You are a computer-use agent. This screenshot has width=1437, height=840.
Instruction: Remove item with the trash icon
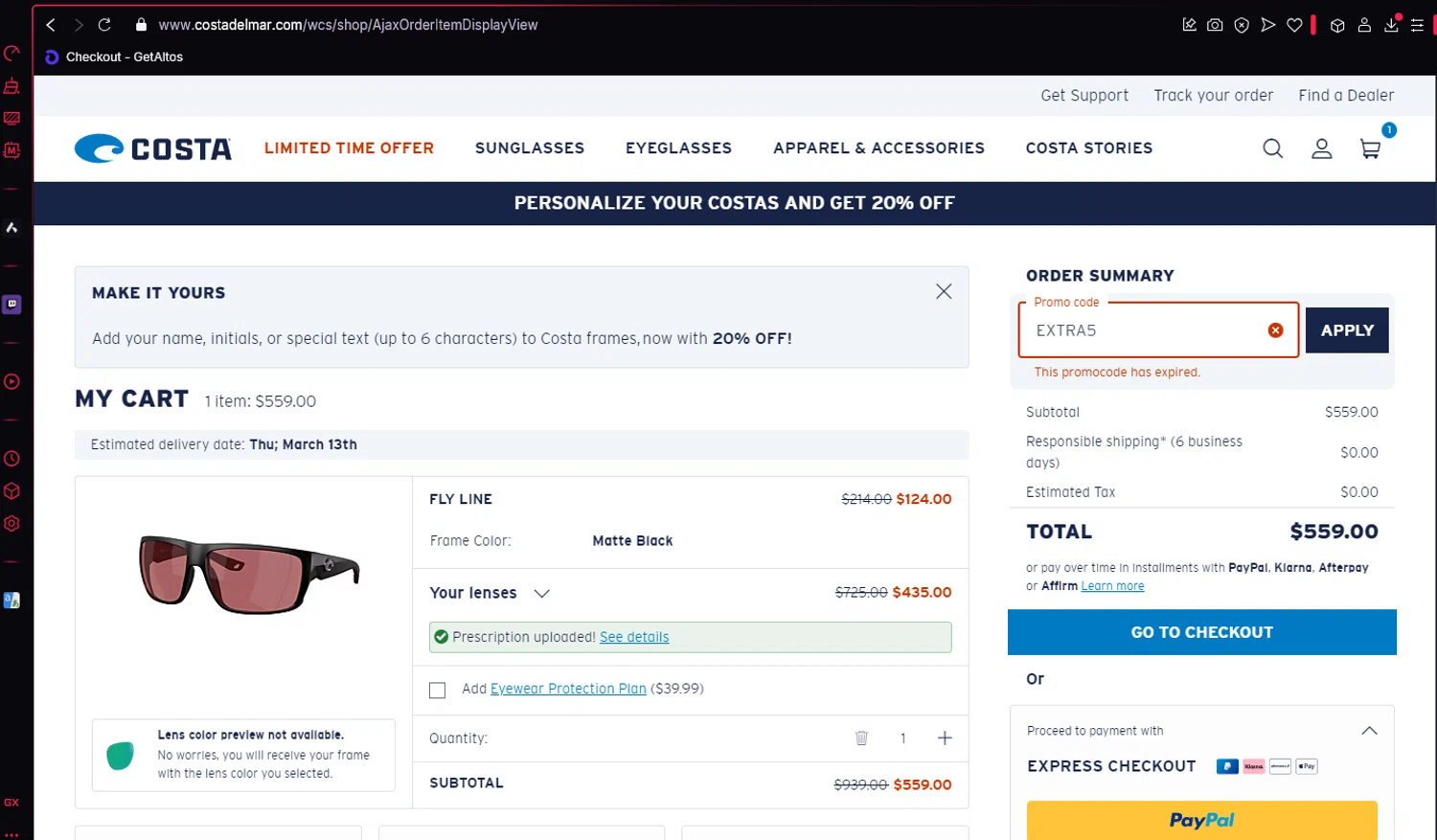pos(861,738)
